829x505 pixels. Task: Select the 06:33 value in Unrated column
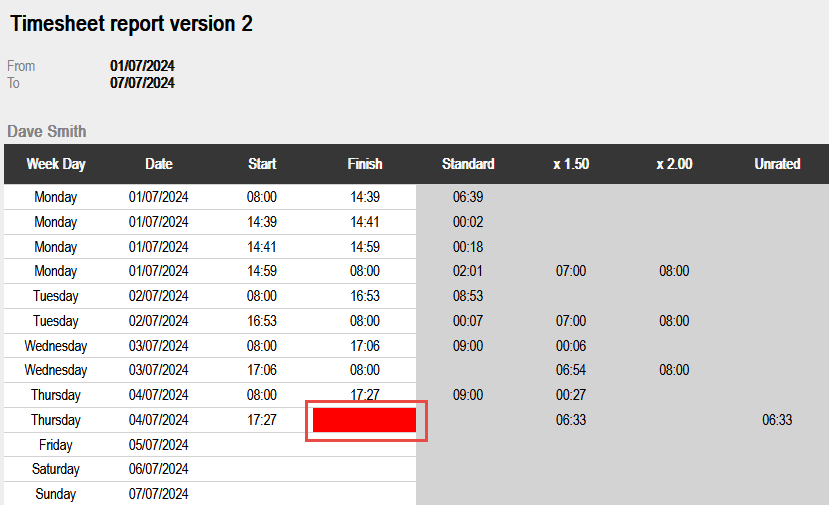point(777,420)
